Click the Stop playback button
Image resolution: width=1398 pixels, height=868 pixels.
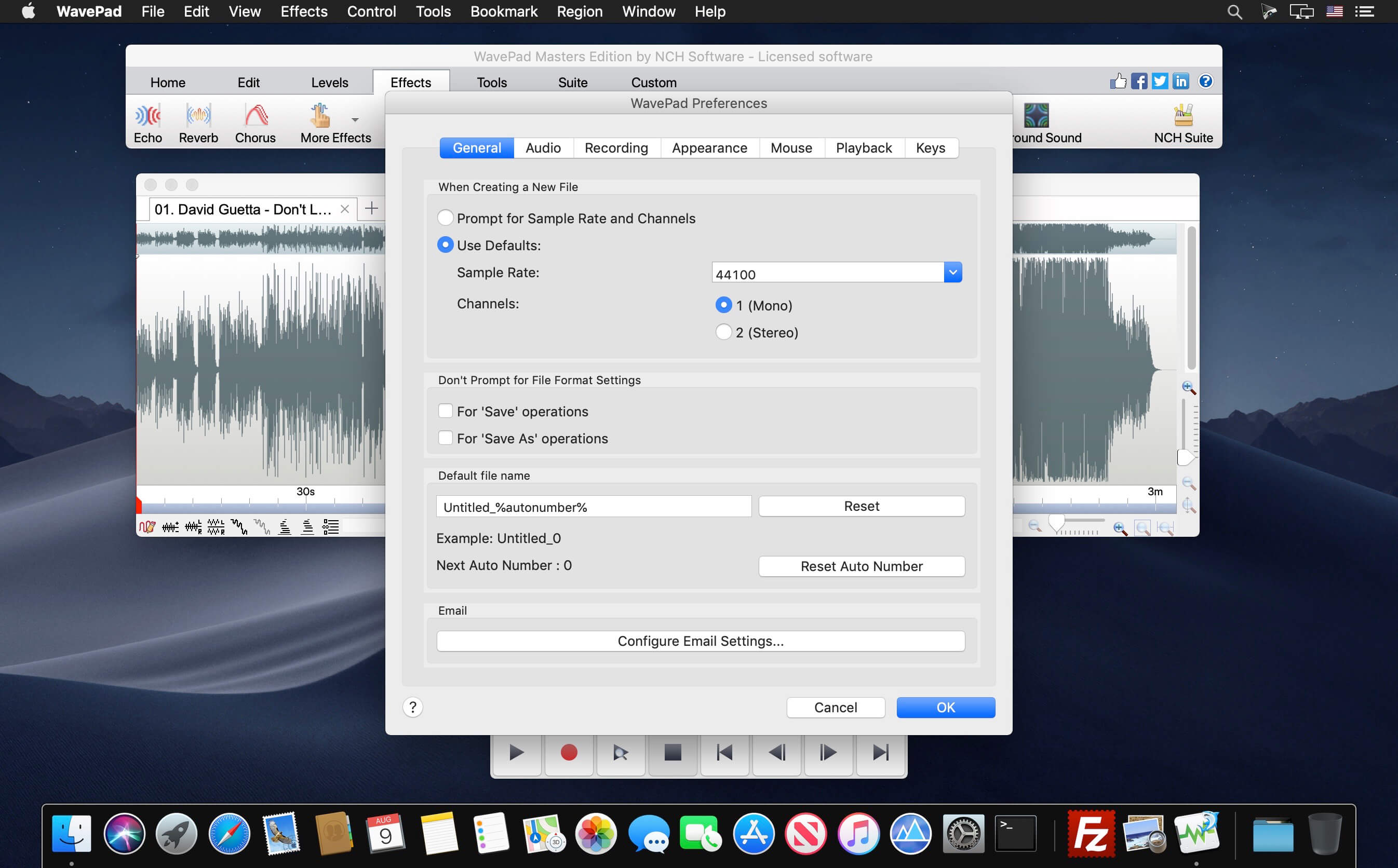673,752
